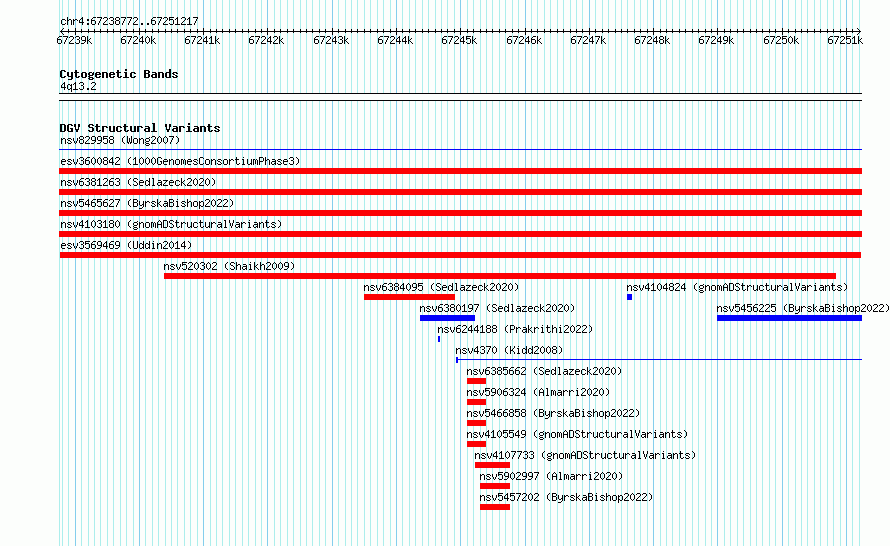Open nsv4370 (Kidd2008) label
890x546 pixels.
509,350
